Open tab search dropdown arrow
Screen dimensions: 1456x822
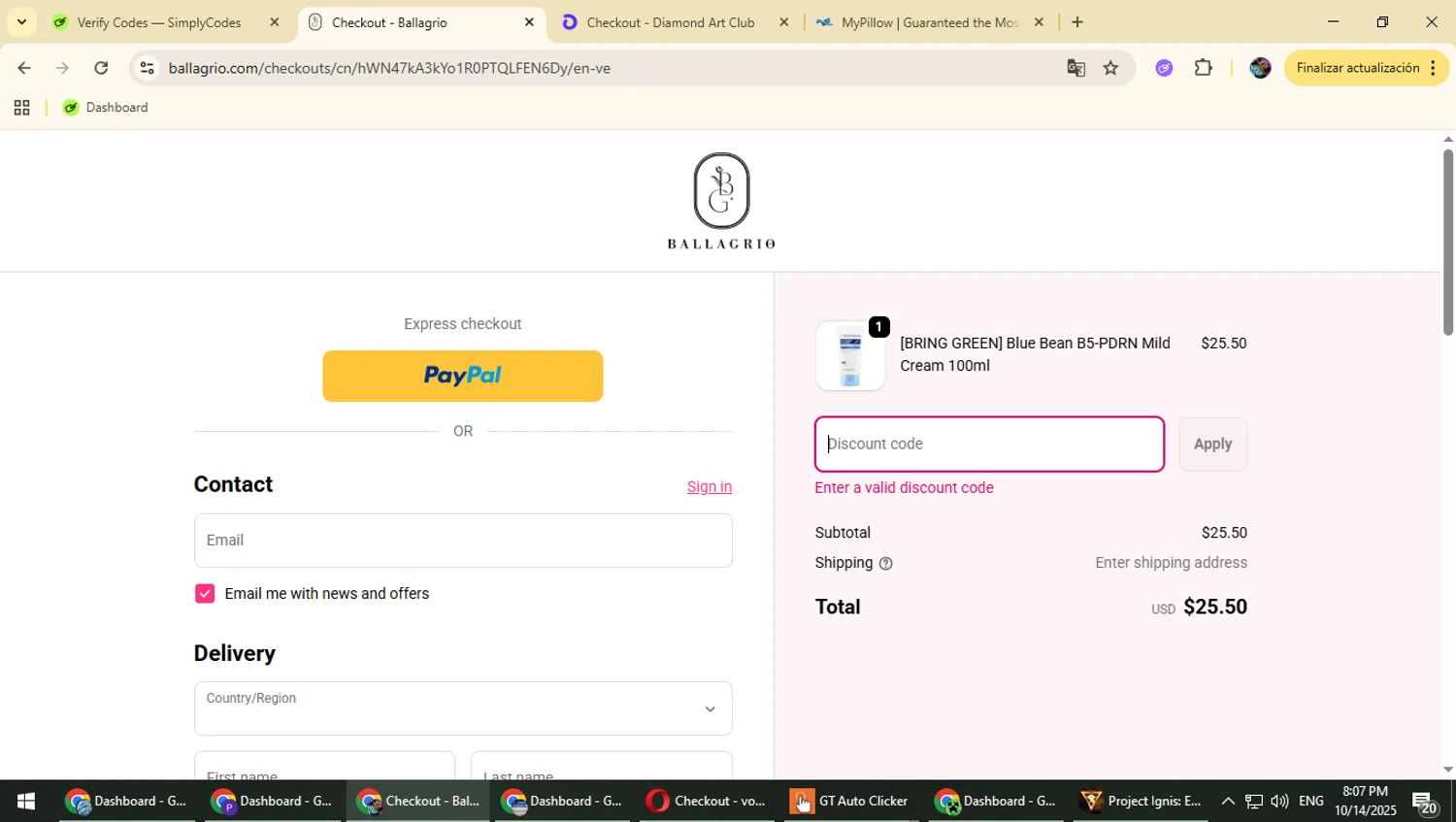pyautogui.click(x=21, y=22)
